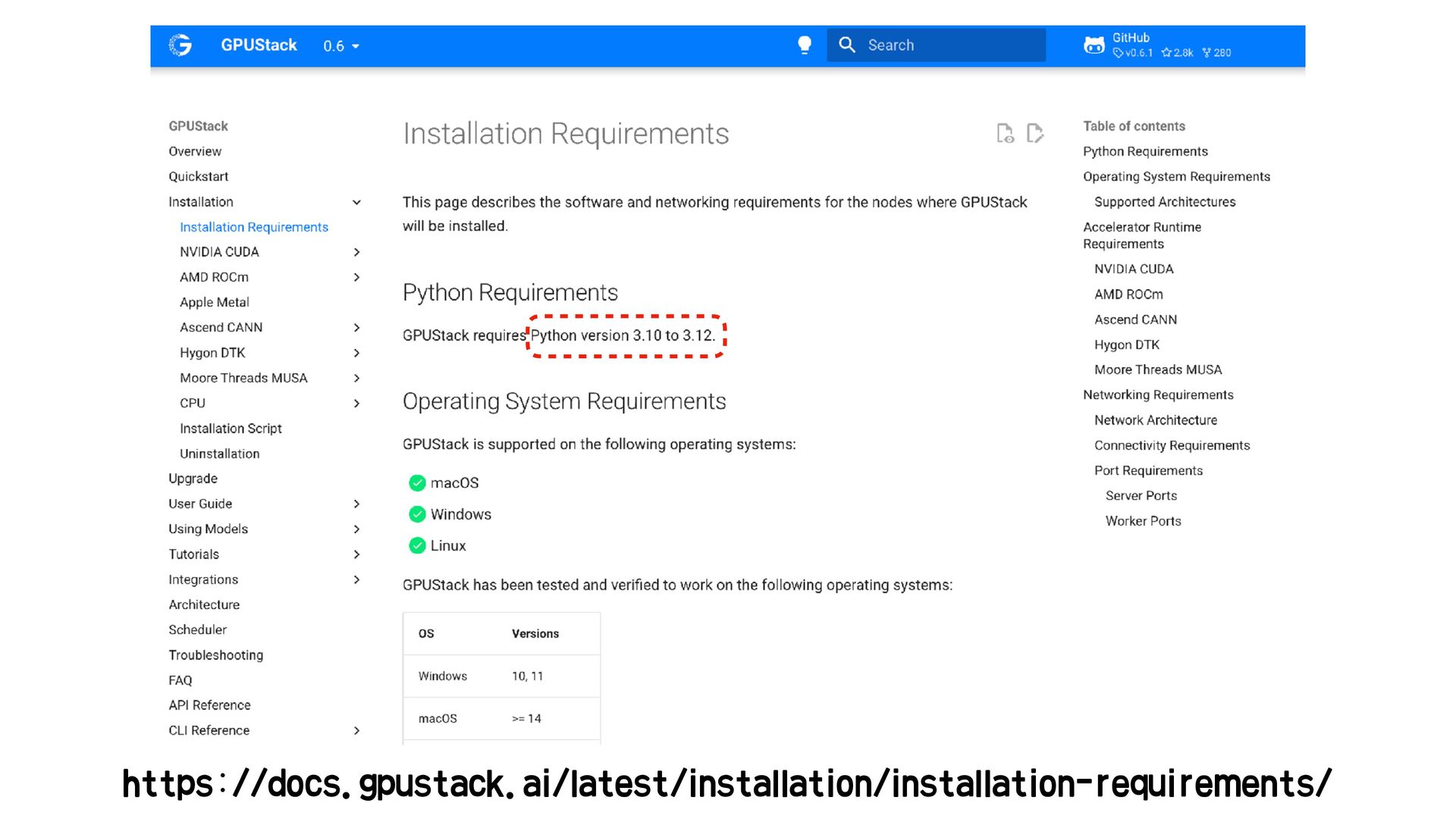1456x819 pixels.
Task: Open the 0.6 version dropdown
Action: (x=341, y=46)
